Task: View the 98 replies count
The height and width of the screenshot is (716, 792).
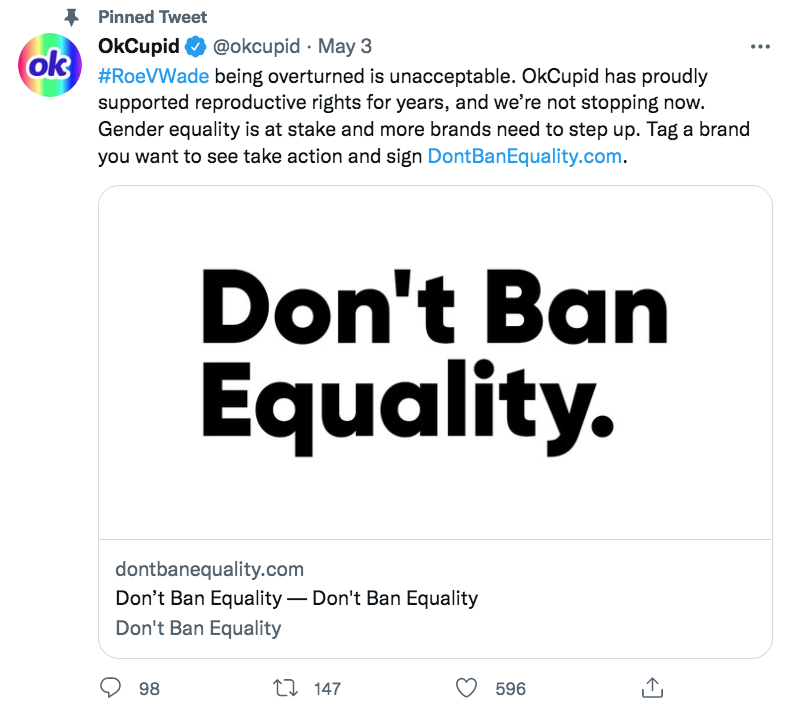Action: point(149,689)
